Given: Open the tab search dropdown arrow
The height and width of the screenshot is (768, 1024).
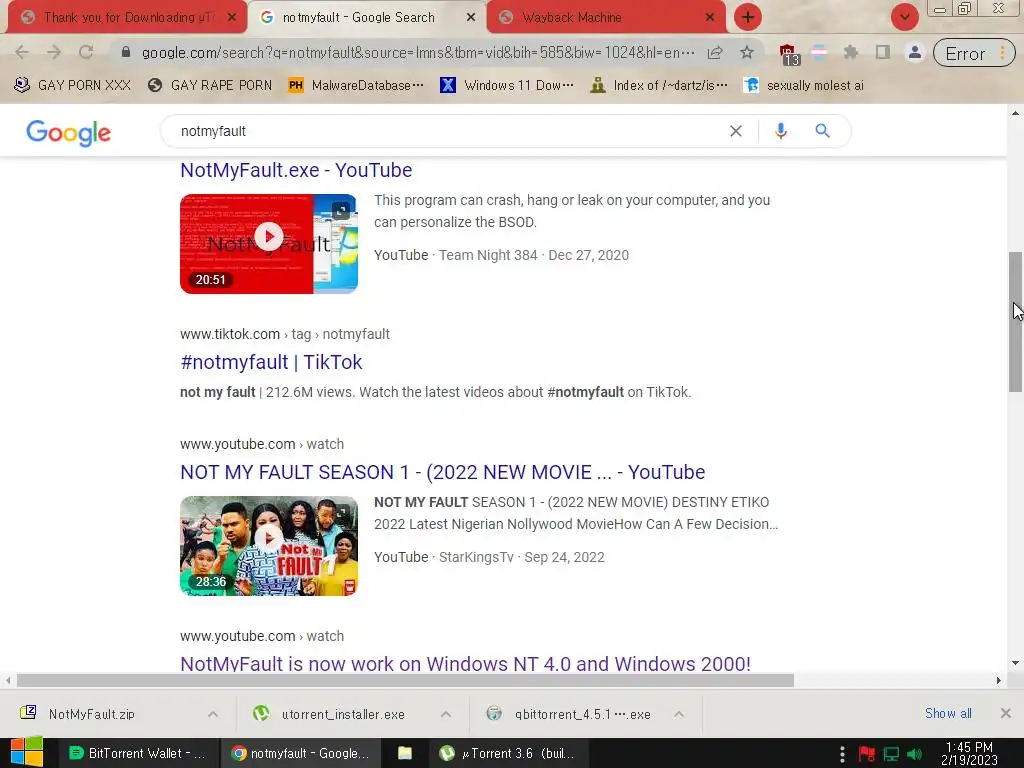Looking at the screenshot, I should point(904,17).
